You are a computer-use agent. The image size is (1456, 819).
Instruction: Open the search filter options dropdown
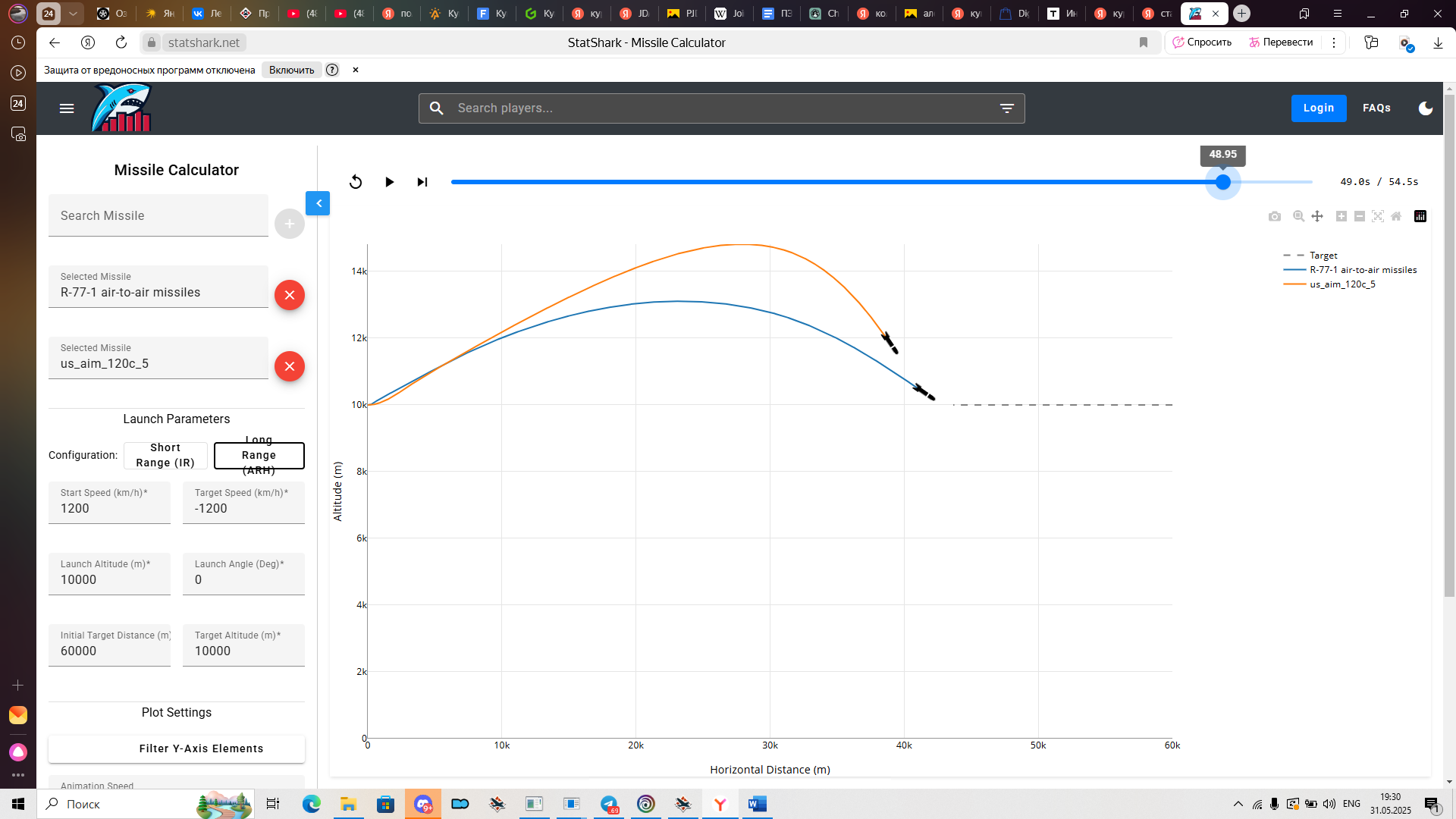(1006, 108)
